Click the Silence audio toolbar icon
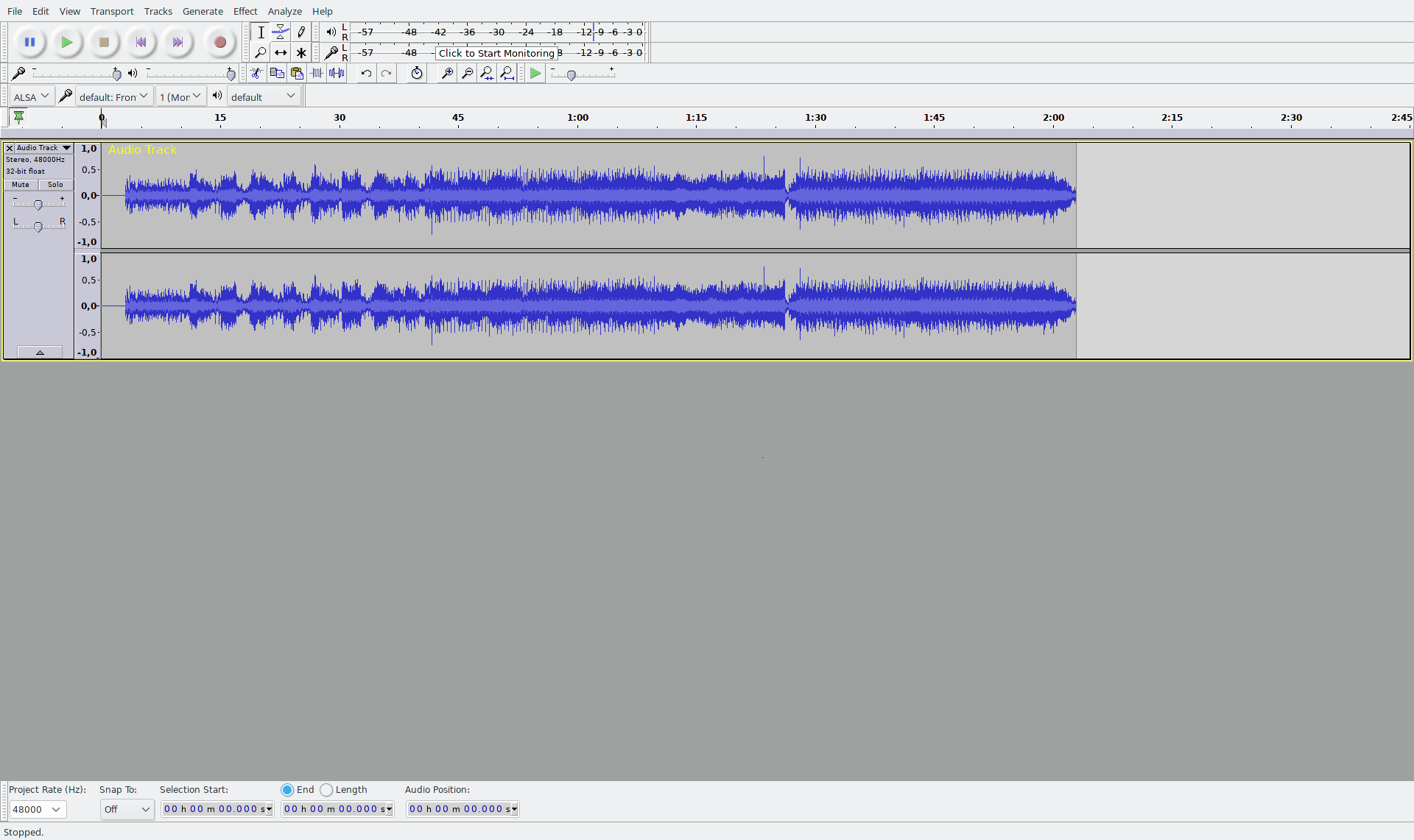Viewport: 1414px width, 840px height. (337, 74)
